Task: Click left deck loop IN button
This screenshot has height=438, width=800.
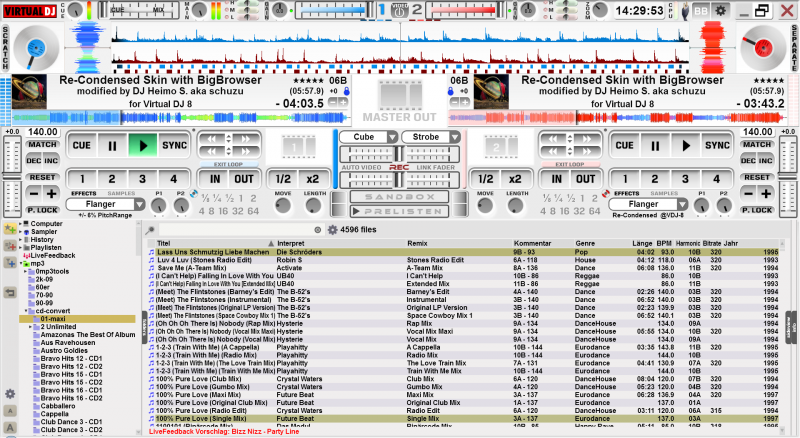Action: pos(215,179)
